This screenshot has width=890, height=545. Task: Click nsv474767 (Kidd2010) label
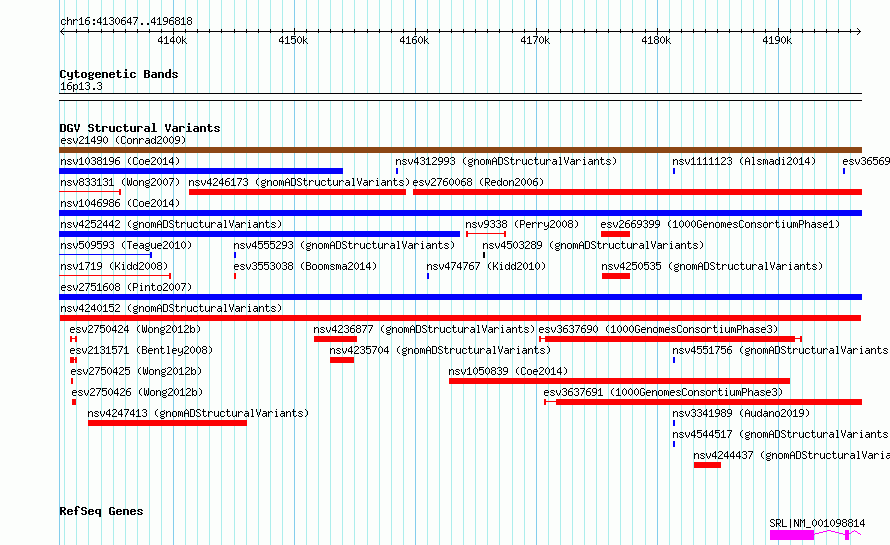(486, 266)
